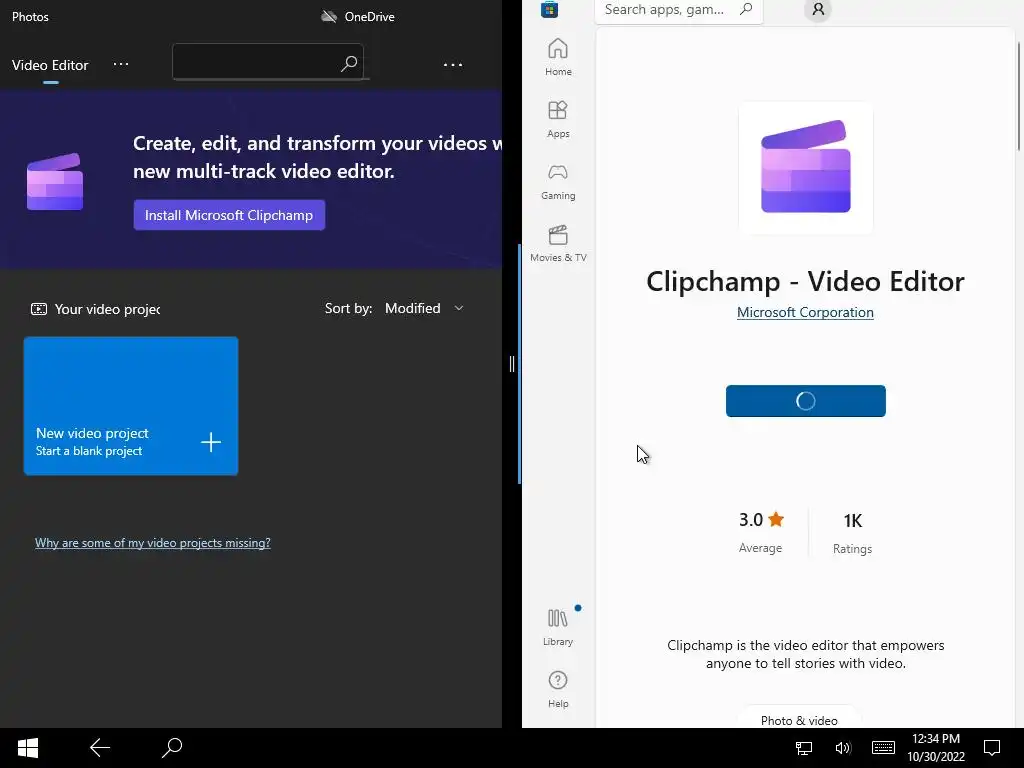Image resolution: width=1024 pixels, height=768 pixels.
Task: Click the Store search magnifier icon
Action: click(746, 9)
